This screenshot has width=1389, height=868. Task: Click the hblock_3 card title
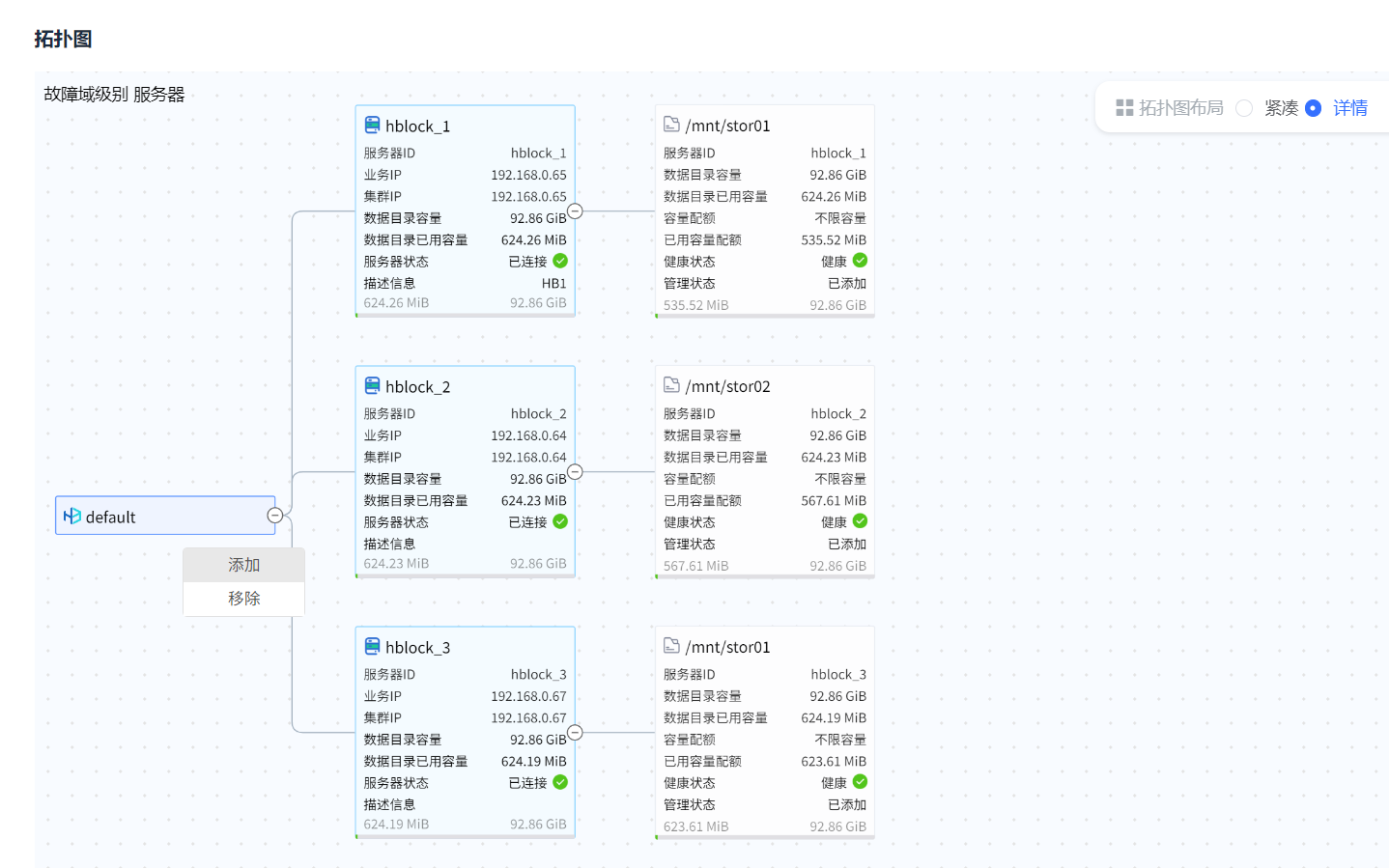point(417,648)
